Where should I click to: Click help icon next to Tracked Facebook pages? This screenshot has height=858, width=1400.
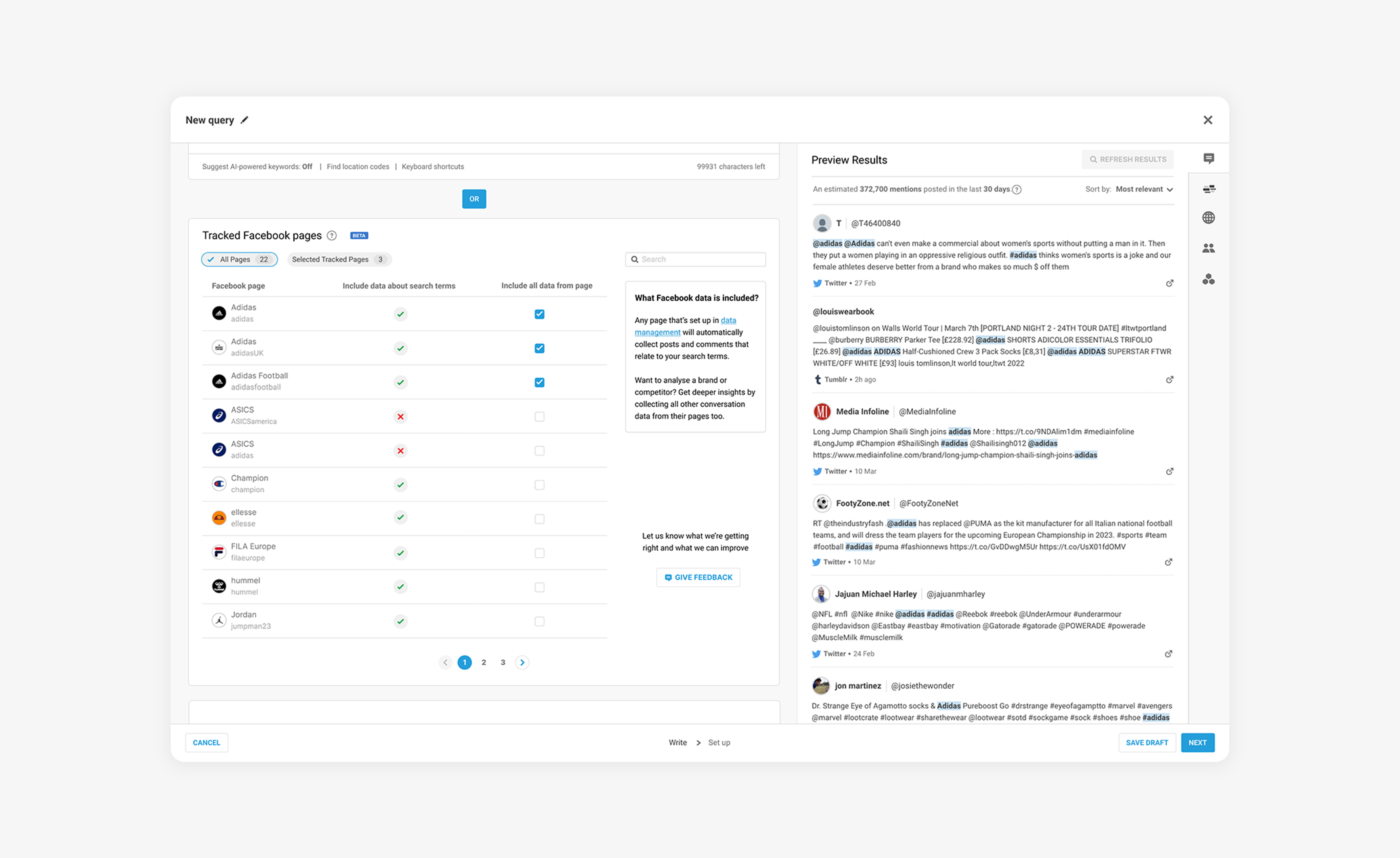coord(332,236)
